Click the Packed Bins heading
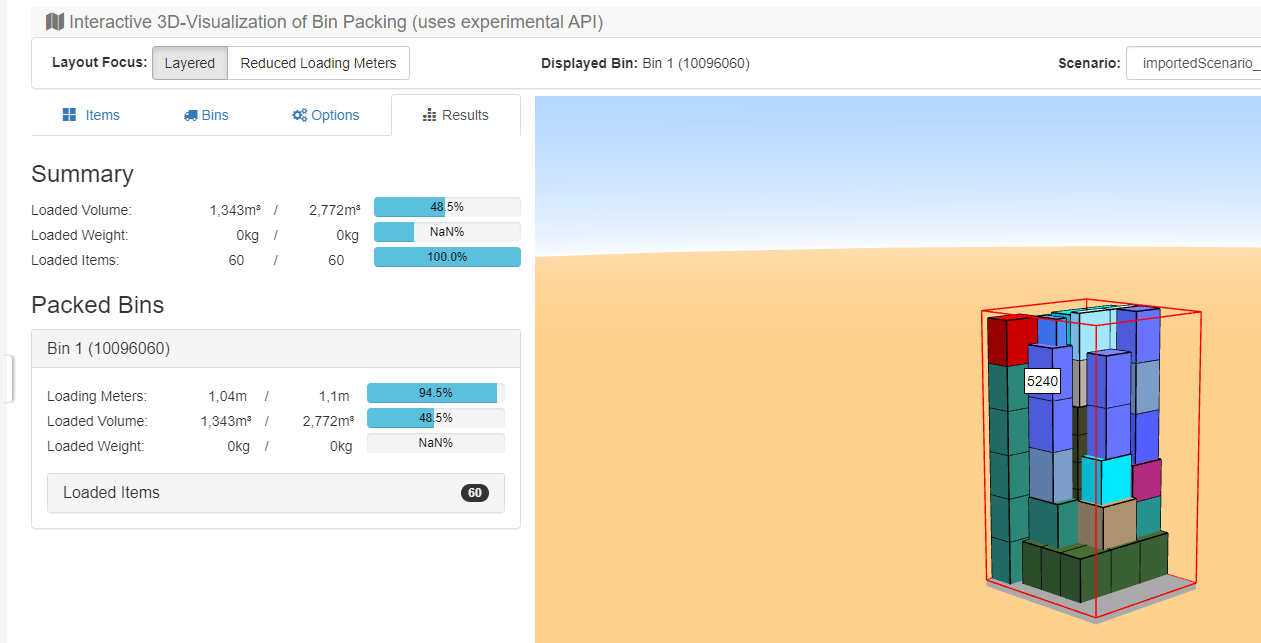The height and width of the screenshot is (643, 1261). click(x=97, y=305)
